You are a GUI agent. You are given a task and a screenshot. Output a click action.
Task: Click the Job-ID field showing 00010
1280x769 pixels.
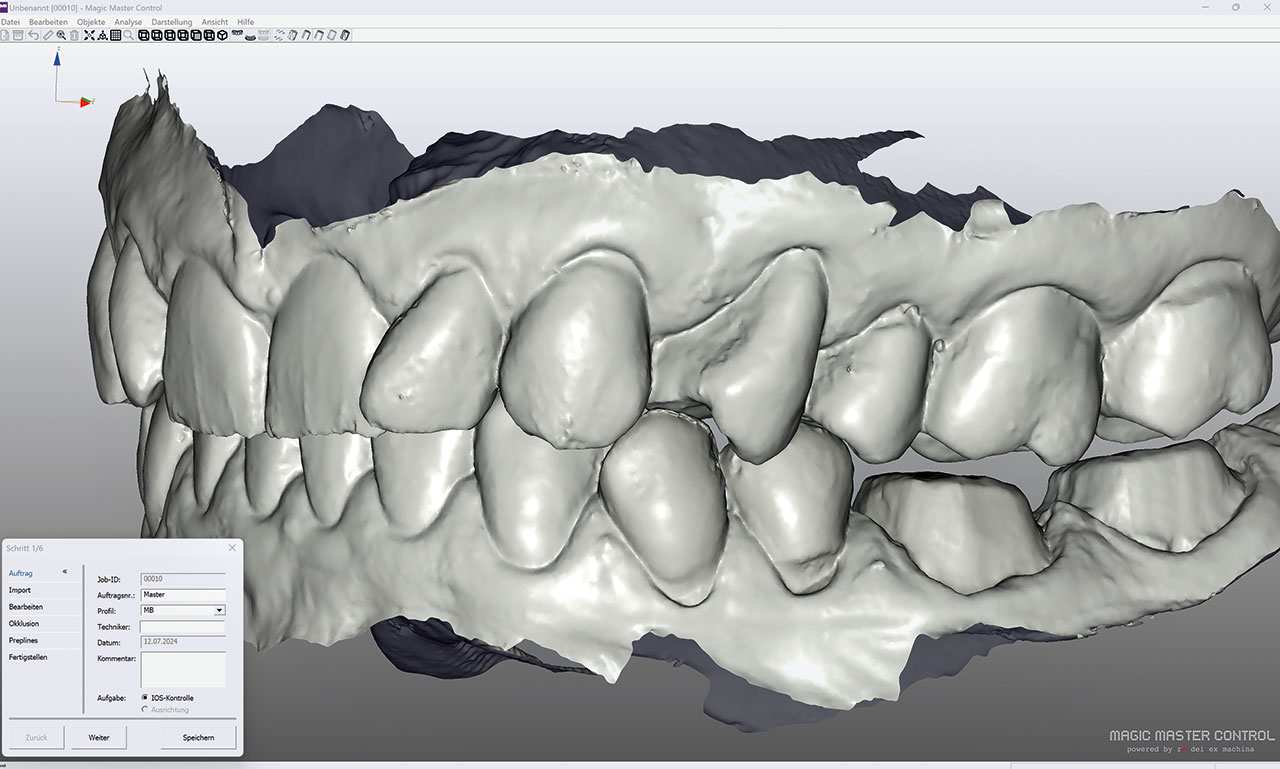click(x=183, y=578)
